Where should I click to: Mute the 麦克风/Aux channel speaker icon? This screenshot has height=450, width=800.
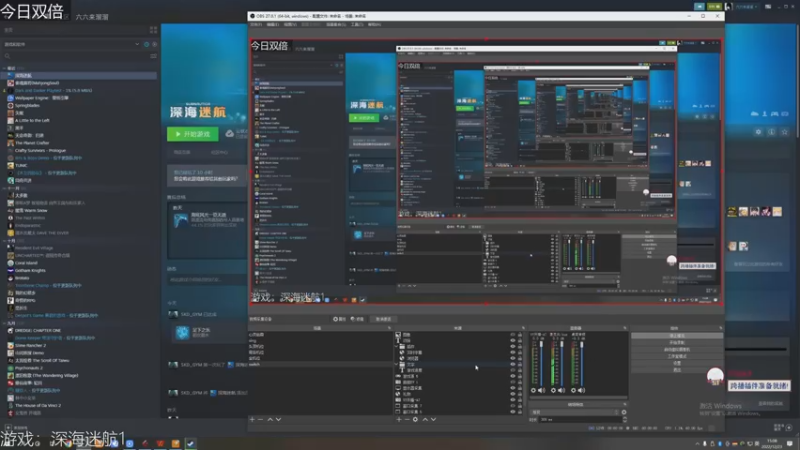point(561,390)
